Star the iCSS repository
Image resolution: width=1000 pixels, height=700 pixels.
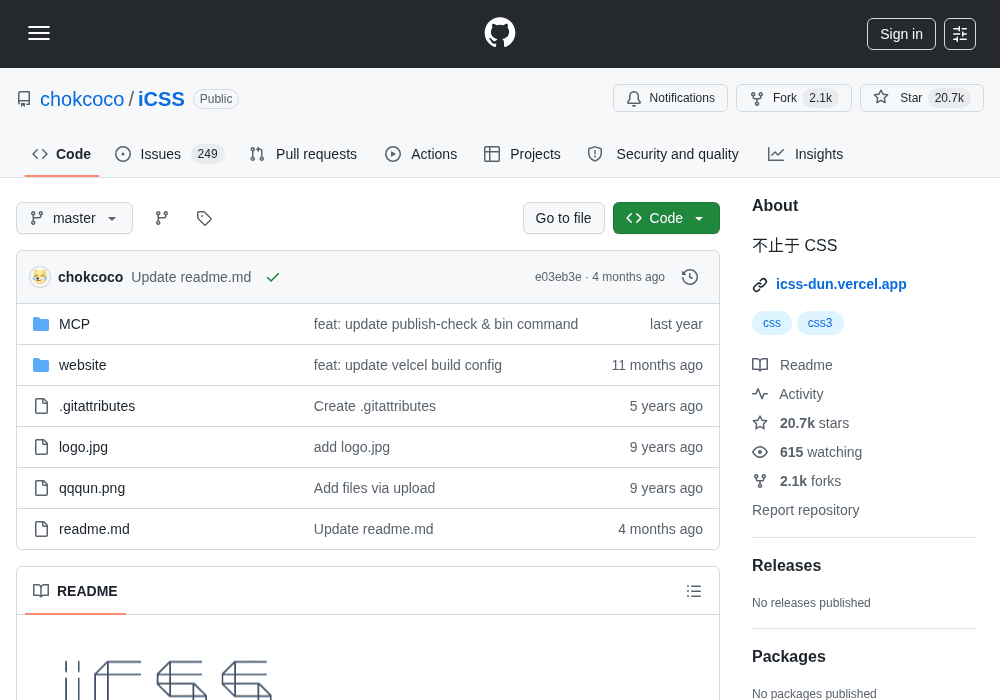(x=922, y=98)
